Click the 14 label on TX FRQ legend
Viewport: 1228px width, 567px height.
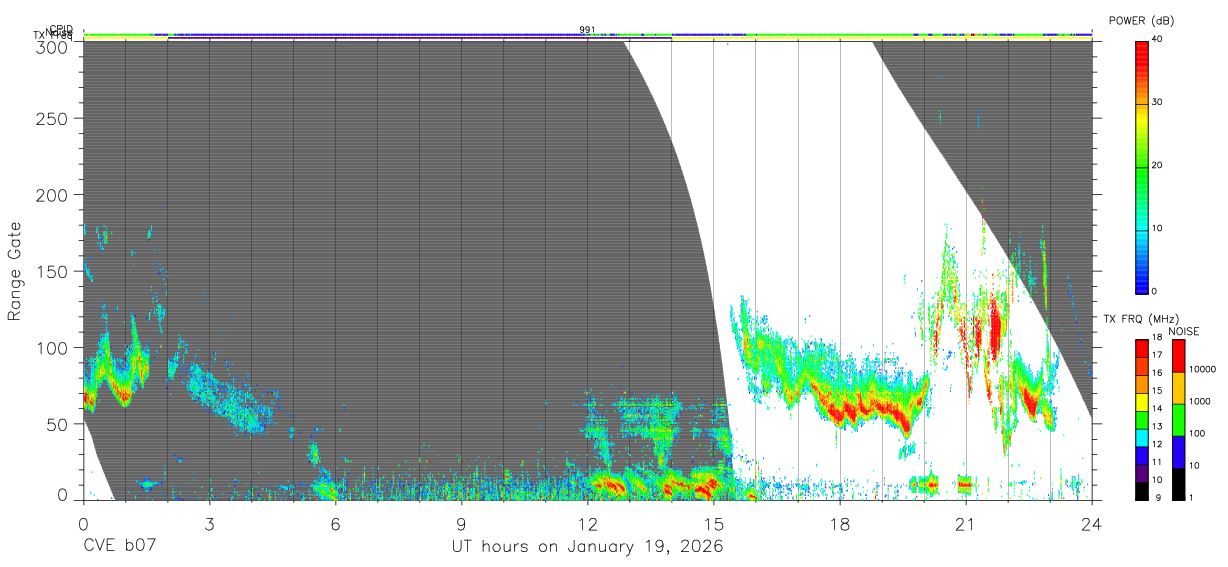coord(1155,408)
